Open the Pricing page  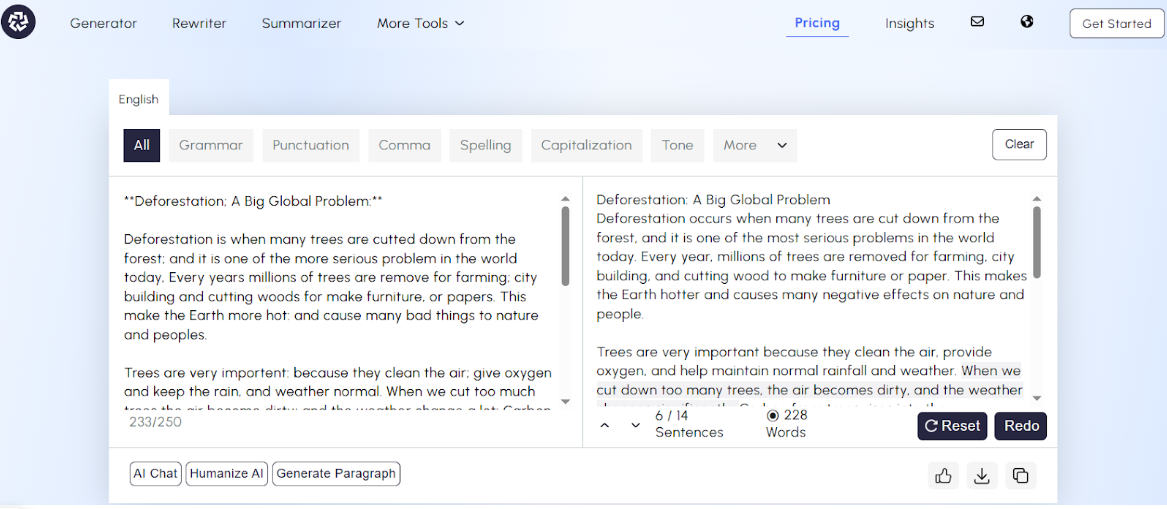pos(817,22)
